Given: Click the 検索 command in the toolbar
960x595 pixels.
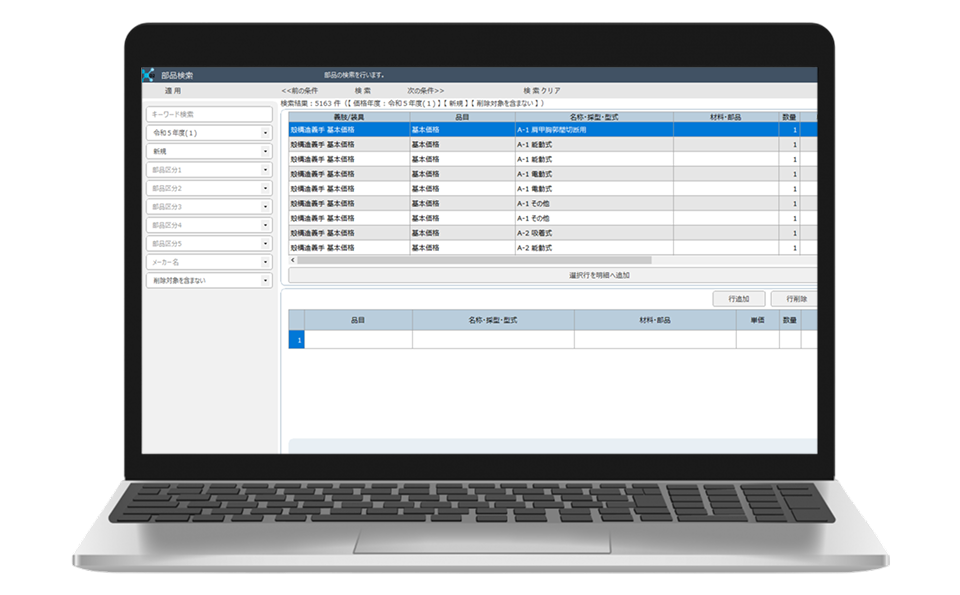Looking at the screenshot, I should [x=363, y=91].
